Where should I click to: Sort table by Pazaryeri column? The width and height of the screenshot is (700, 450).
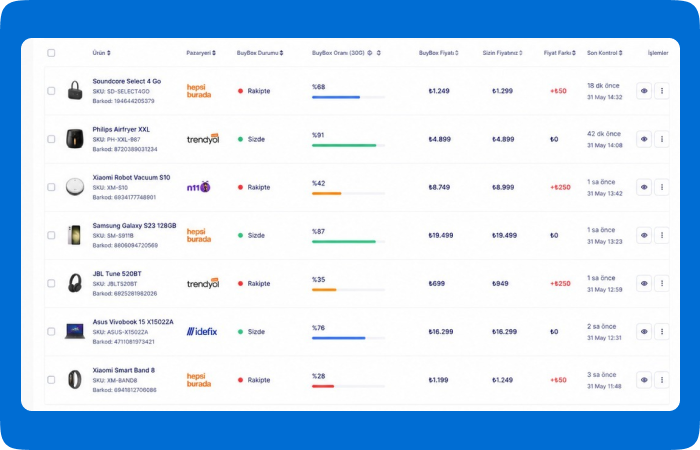pyautogui.click(x=201, y=53)
